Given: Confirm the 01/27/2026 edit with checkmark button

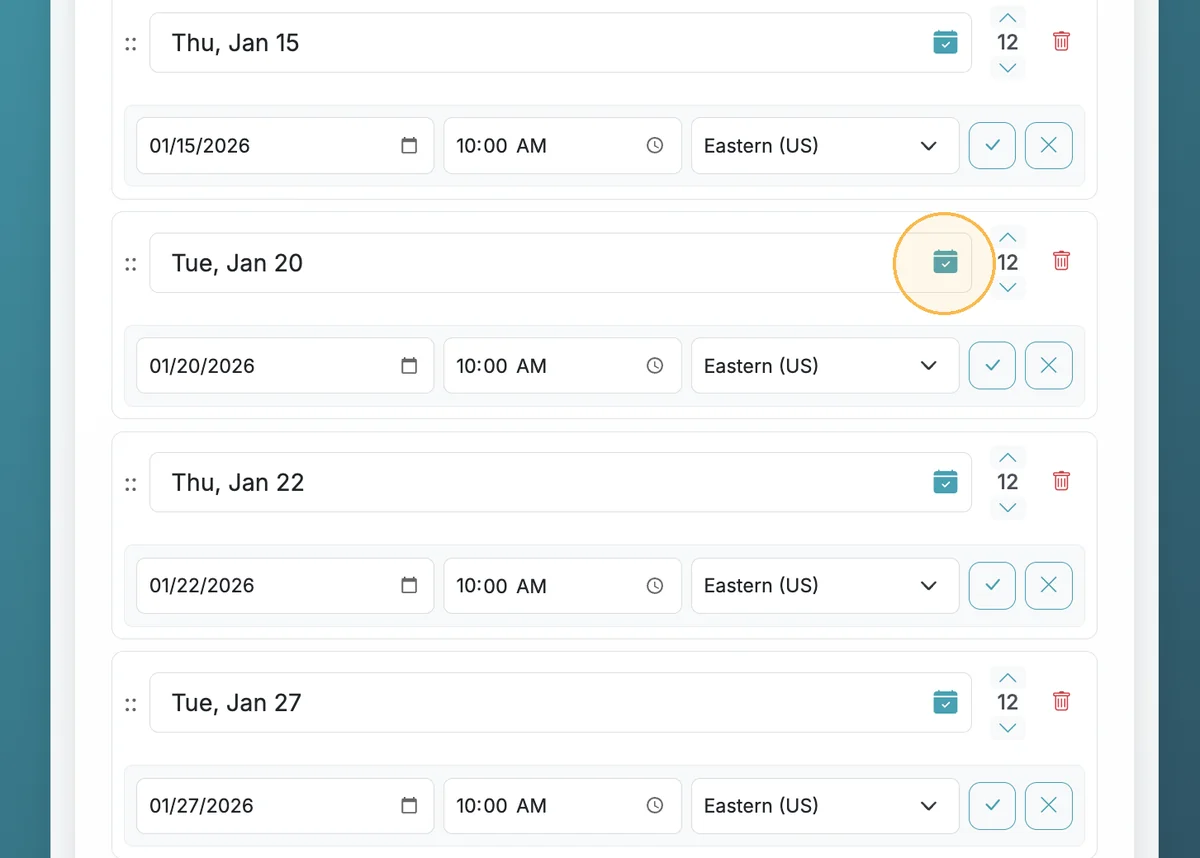Looking at the screenshot, I should pos(992,806).
